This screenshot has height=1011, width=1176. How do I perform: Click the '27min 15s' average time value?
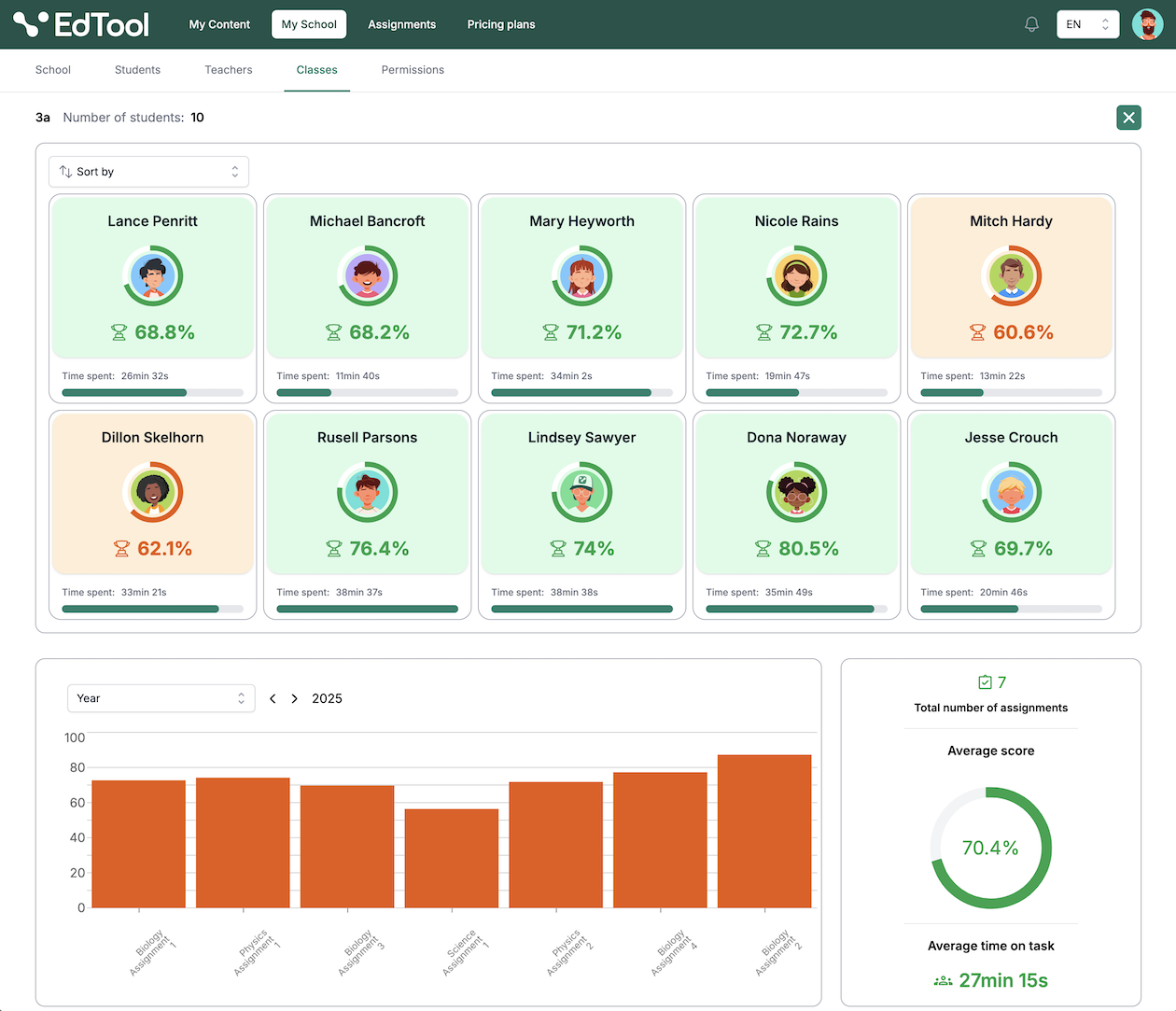1003,981
